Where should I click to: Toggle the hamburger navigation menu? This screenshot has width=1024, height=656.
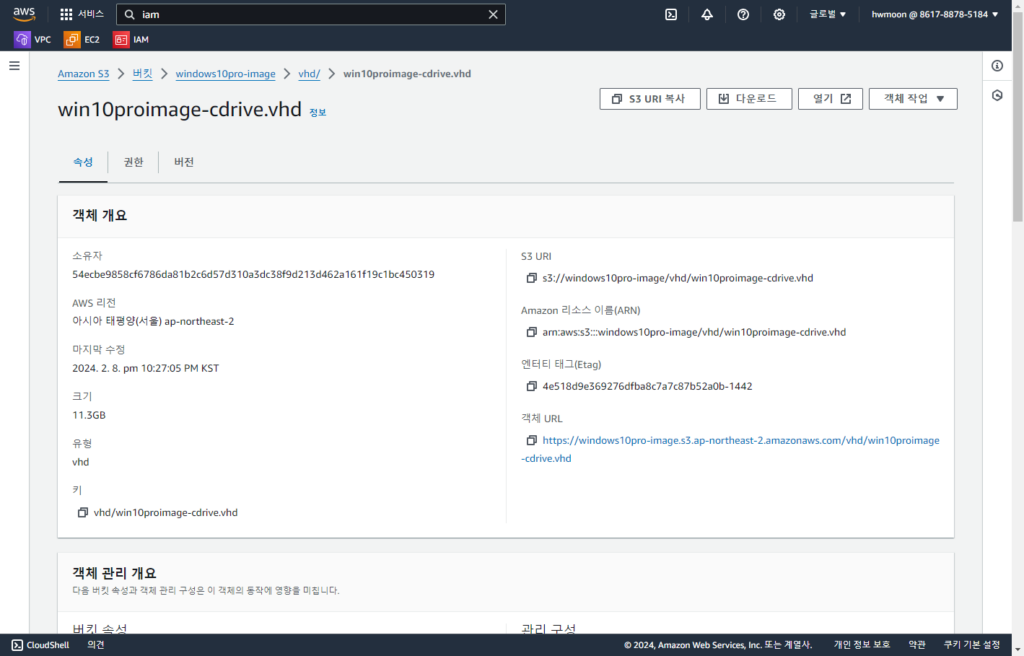[x=14, y=65]
